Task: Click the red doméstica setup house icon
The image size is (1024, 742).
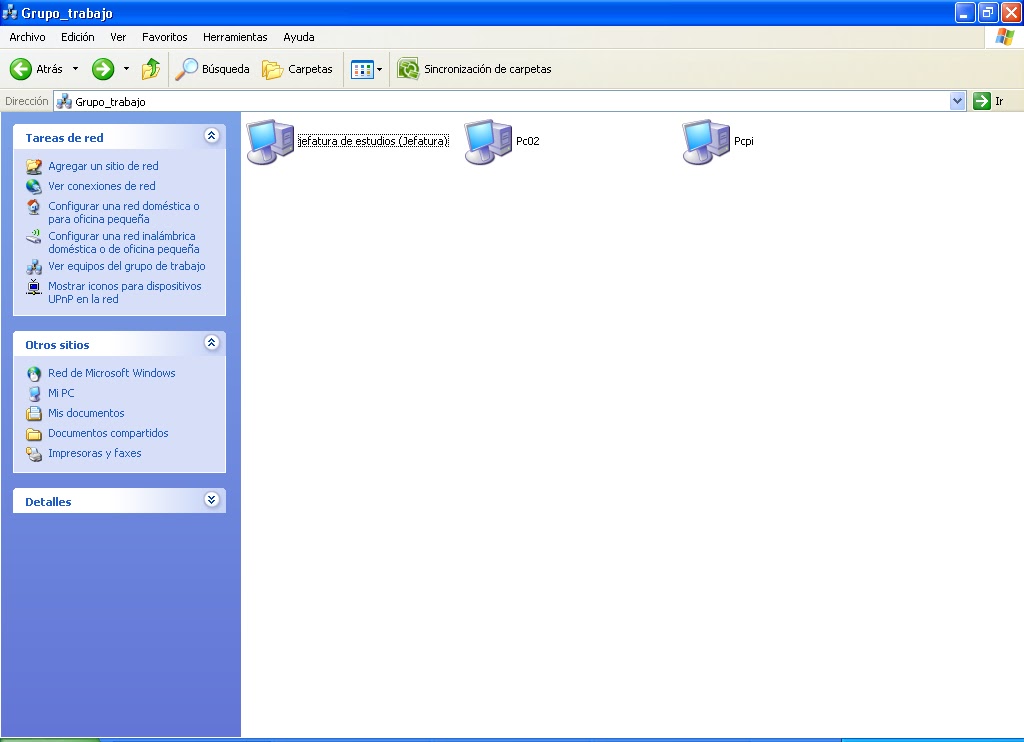Action: pos(34,207)
